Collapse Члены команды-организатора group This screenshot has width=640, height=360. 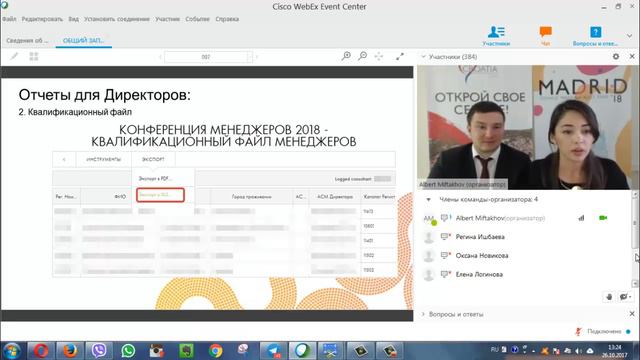pos(428,200)
